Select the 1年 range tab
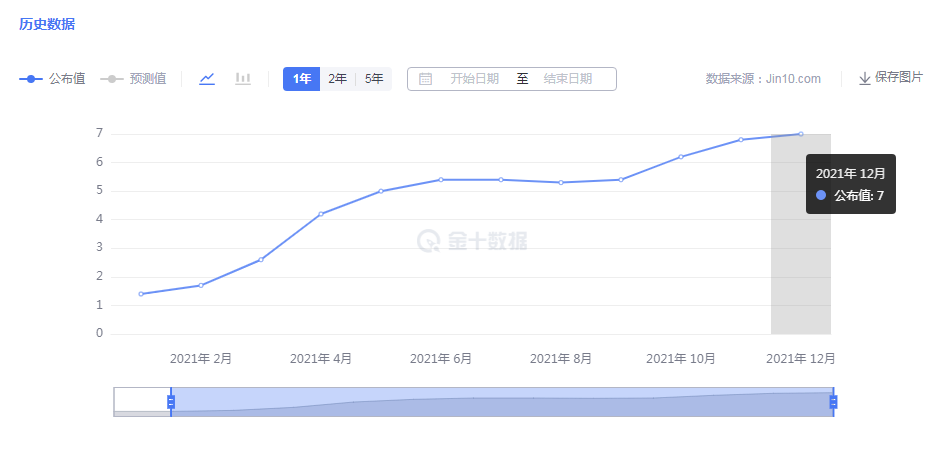The width and height of the screenshot is (946, 457). [302, 79]
